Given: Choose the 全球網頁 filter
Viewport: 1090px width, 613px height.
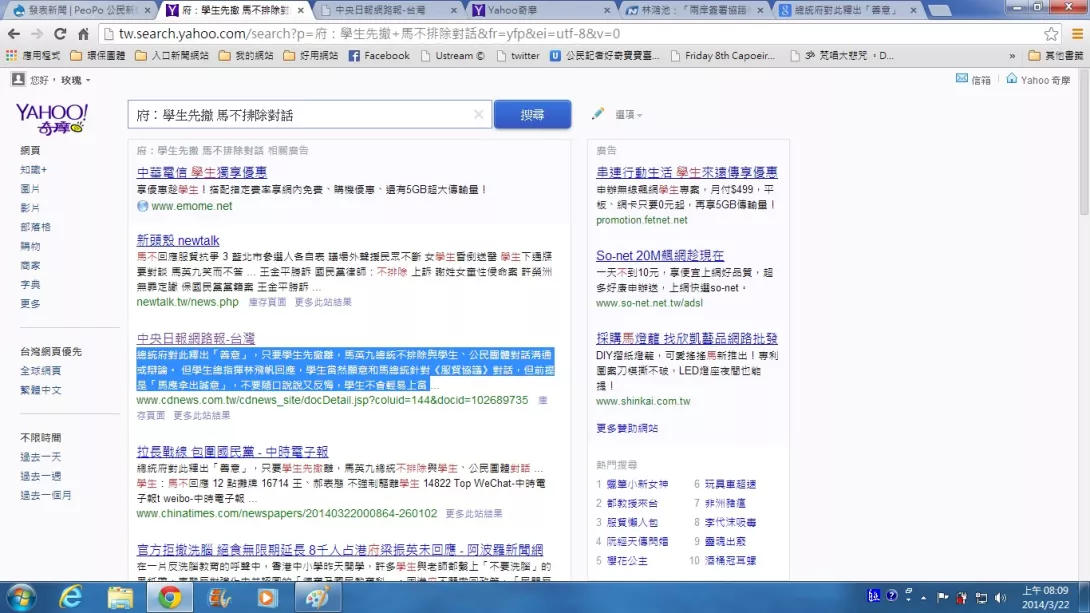Looking at the screenshot, I should [x=40, y=370].
